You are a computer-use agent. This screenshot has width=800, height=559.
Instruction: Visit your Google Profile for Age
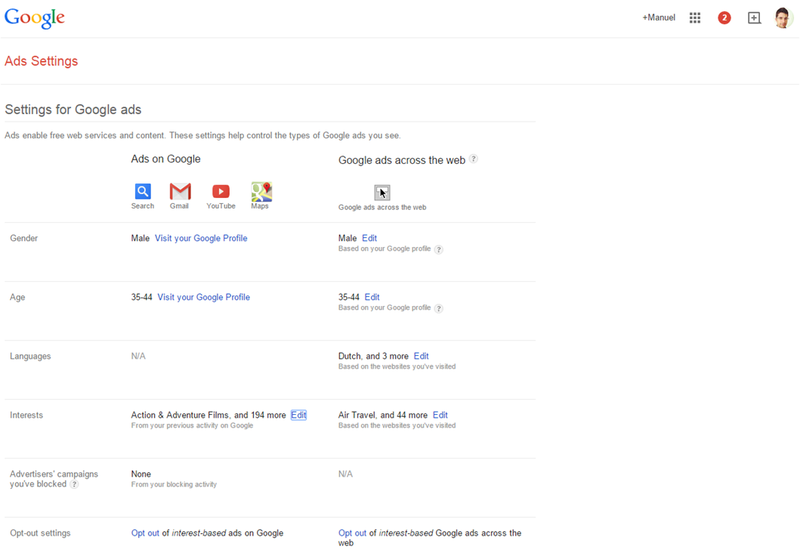click(204, 297)
